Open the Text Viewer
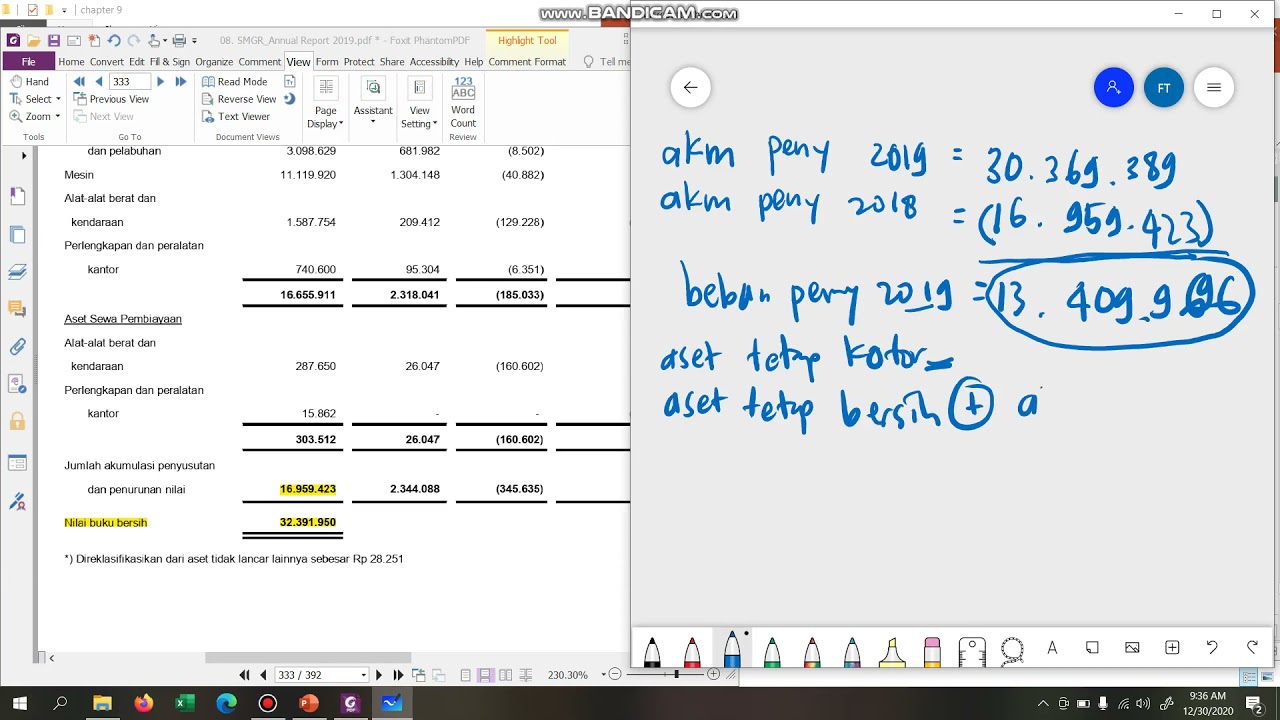 236,116
